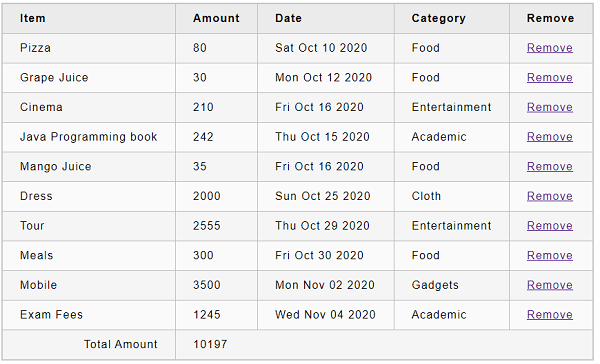This screenshot has height=364, width=600.
Task: Click the Sun Oct 25 2020 date cell
Action: tap(326, 196)
